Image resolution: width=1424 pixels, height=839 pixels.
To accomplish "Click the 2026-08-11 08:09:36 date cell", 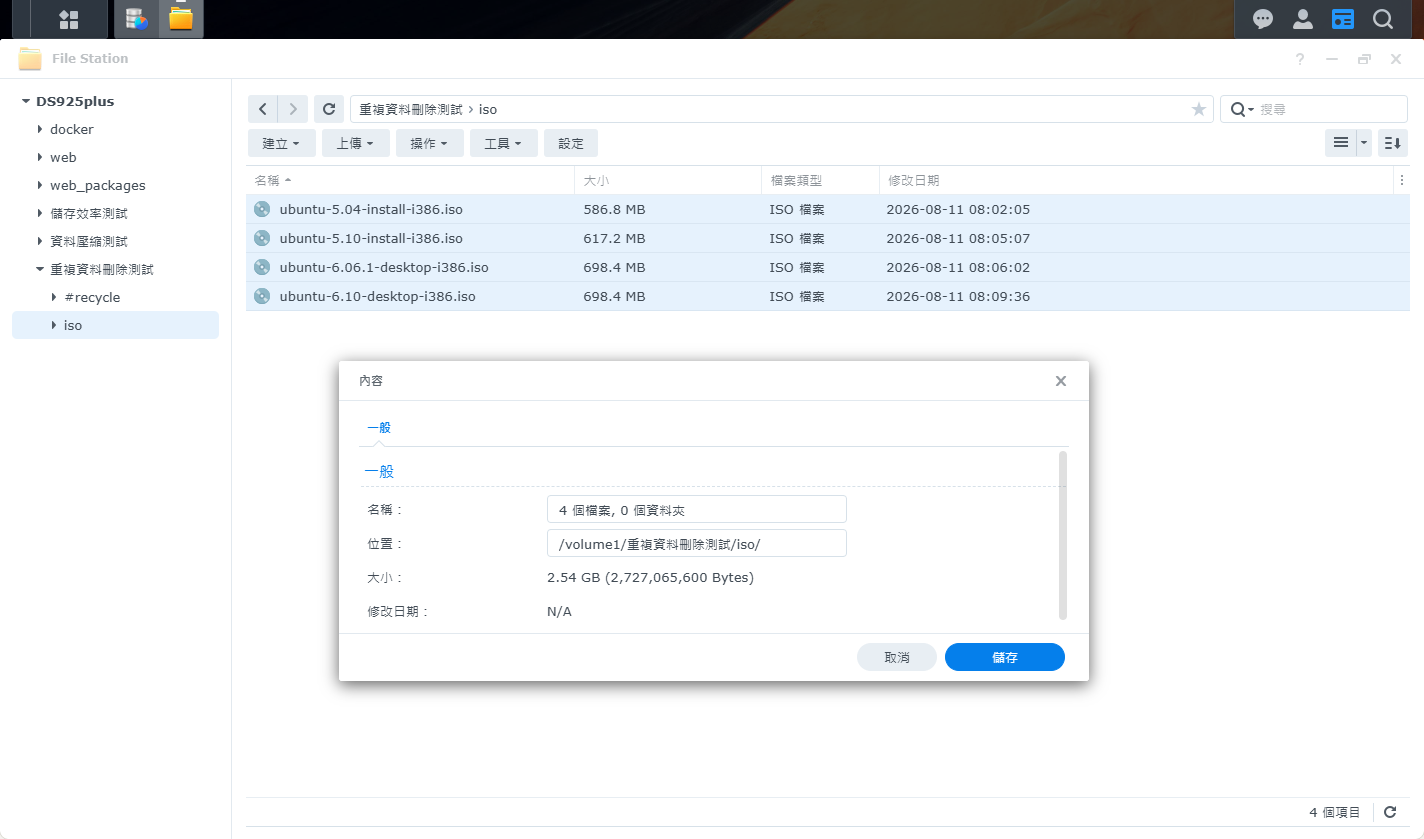I will click(958, 296).
